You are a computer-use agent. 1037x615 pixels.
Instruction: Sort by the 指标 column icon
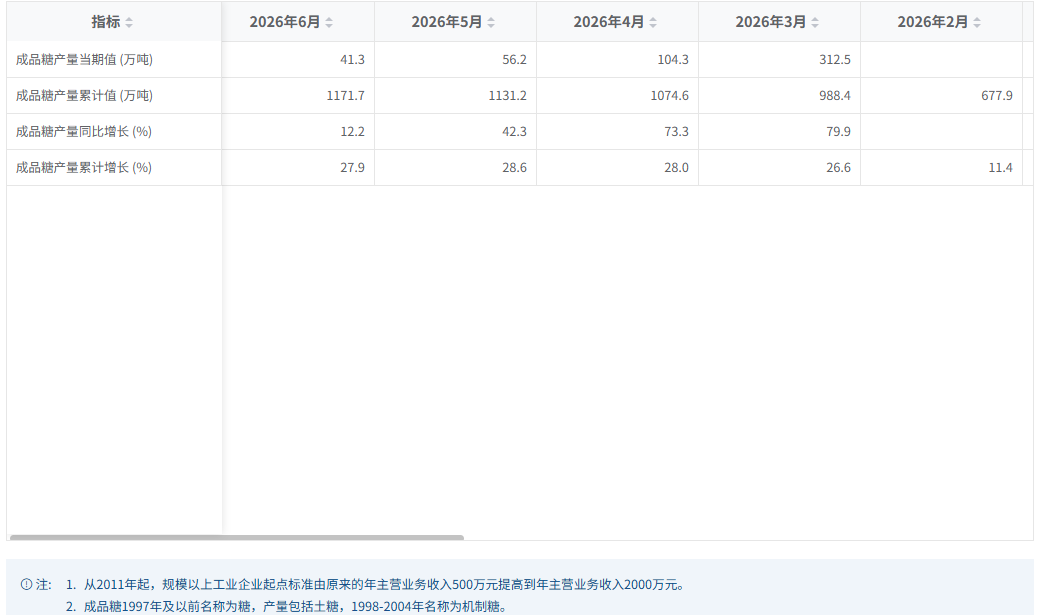129,22
